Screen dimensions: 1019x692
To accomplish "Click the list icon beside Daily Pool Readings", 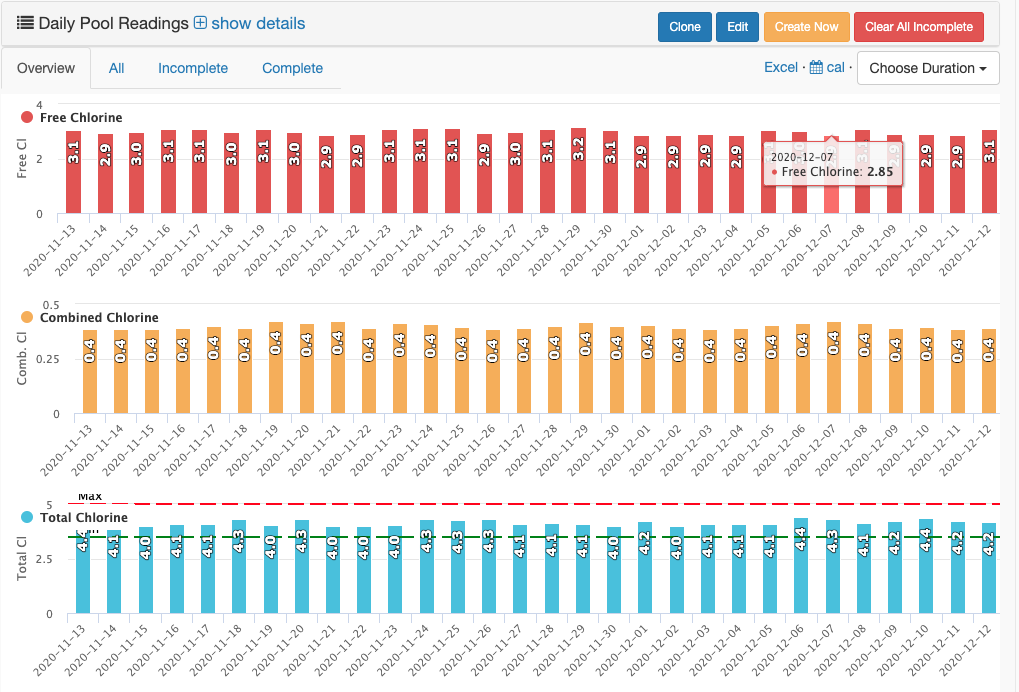I will coord(25,23).
